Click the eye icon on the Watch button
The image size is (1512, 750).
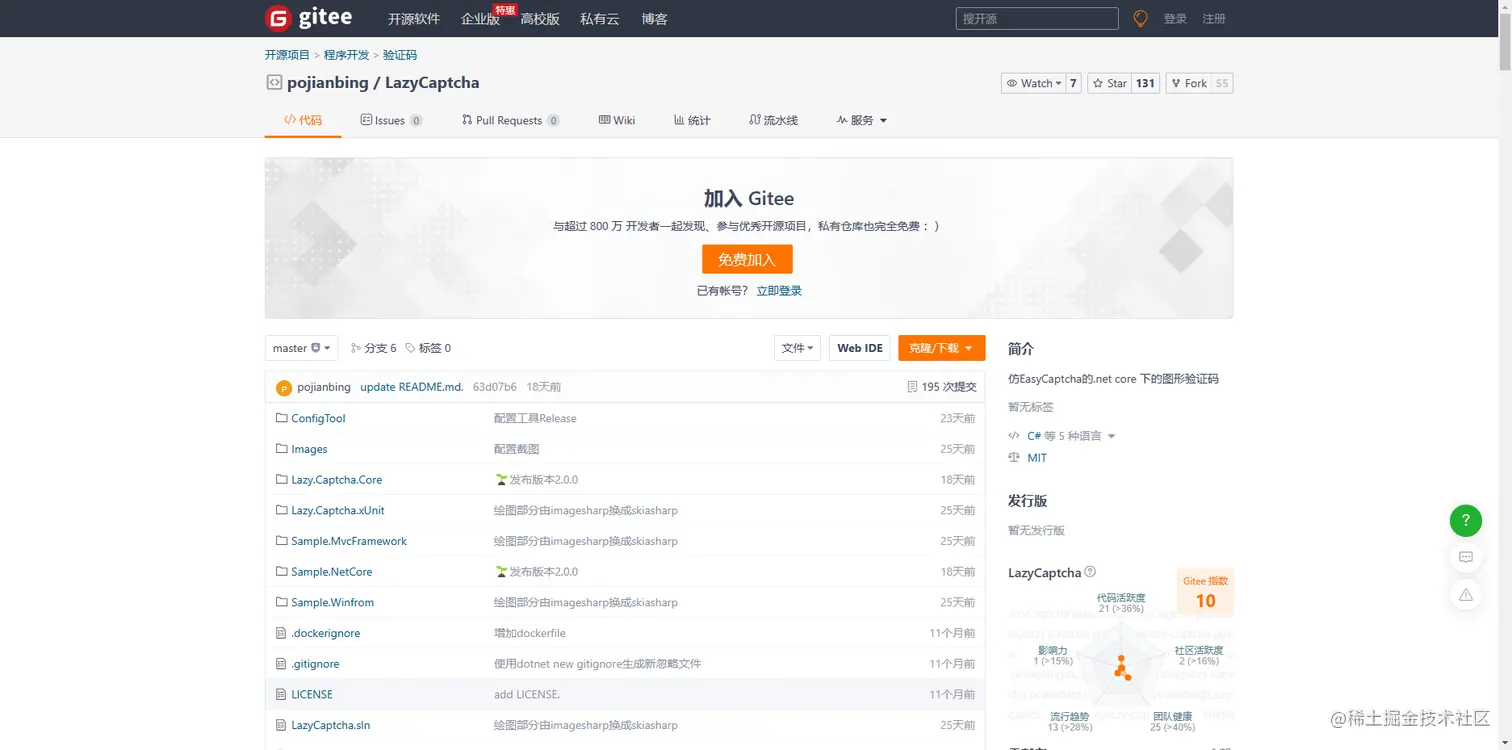pos(1013,83)
